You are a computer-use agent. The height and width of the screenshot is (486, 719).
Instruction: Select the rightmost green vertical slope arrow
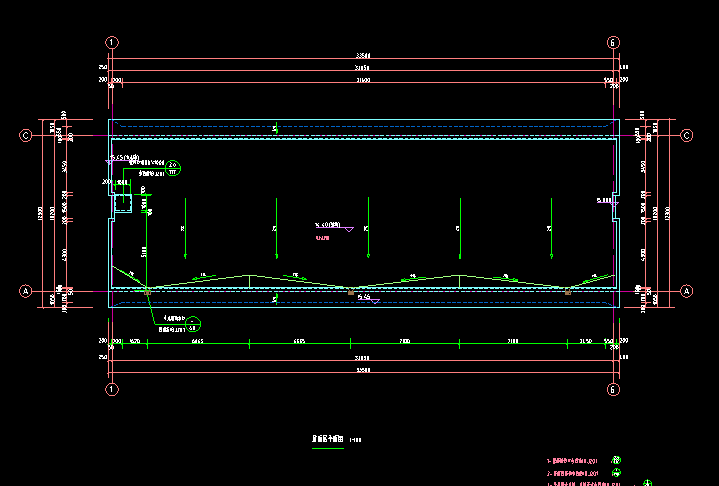(550, 228)
